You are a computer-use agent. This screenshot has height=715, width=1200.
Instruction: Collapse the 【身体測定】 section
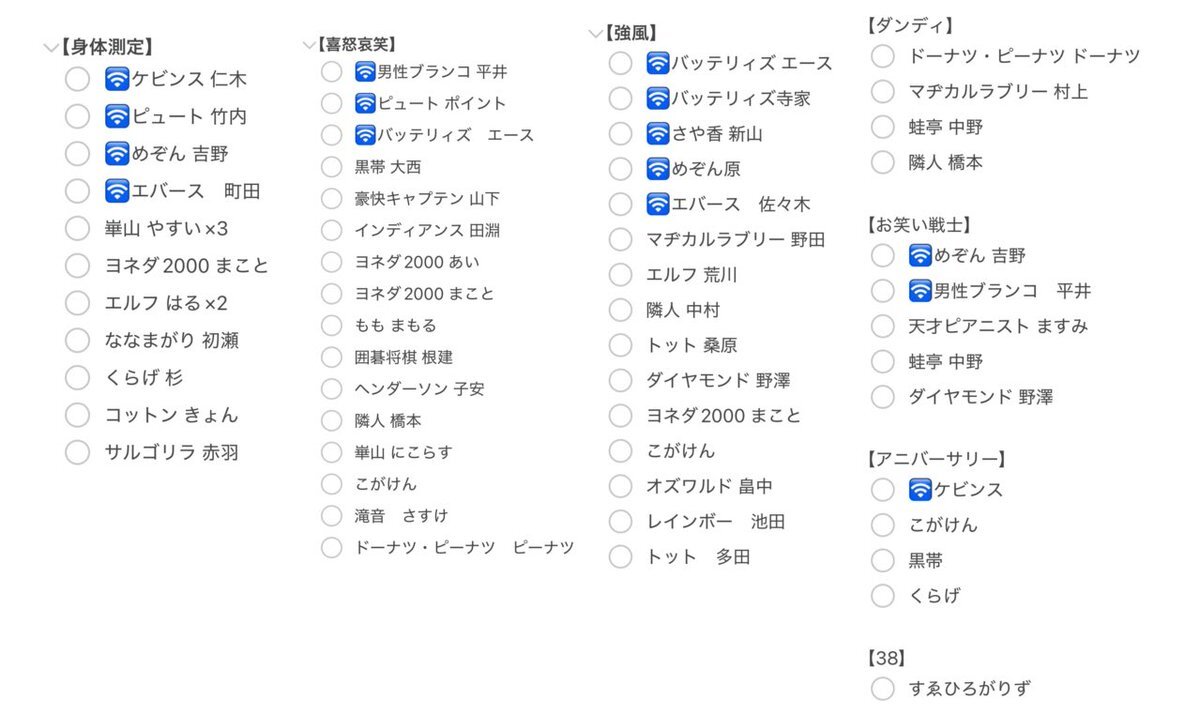click(51, 47)
